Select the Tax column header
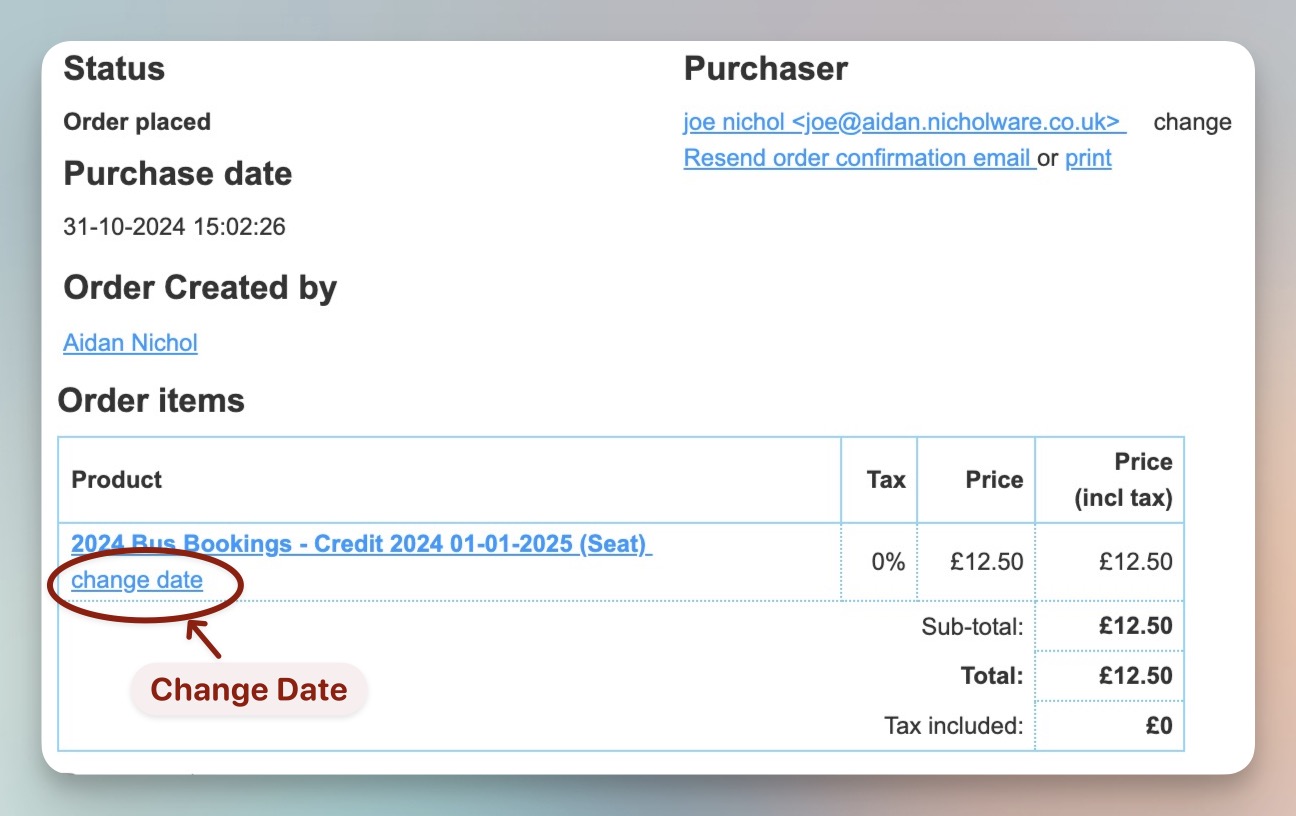The width and height of the screenshot is (1296, 816). (885, 479)
